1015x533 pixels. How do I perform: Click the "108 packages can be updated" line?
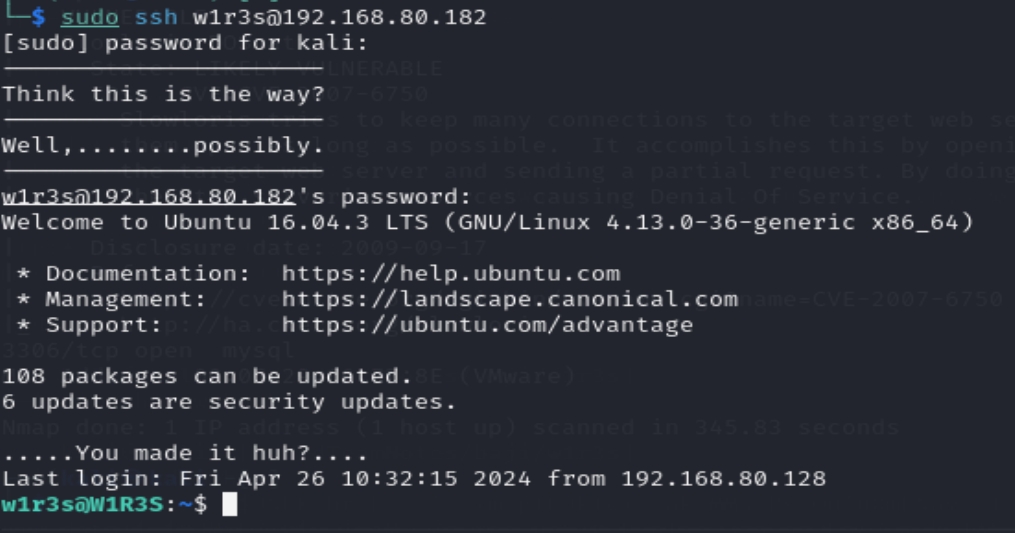(207, 377)
